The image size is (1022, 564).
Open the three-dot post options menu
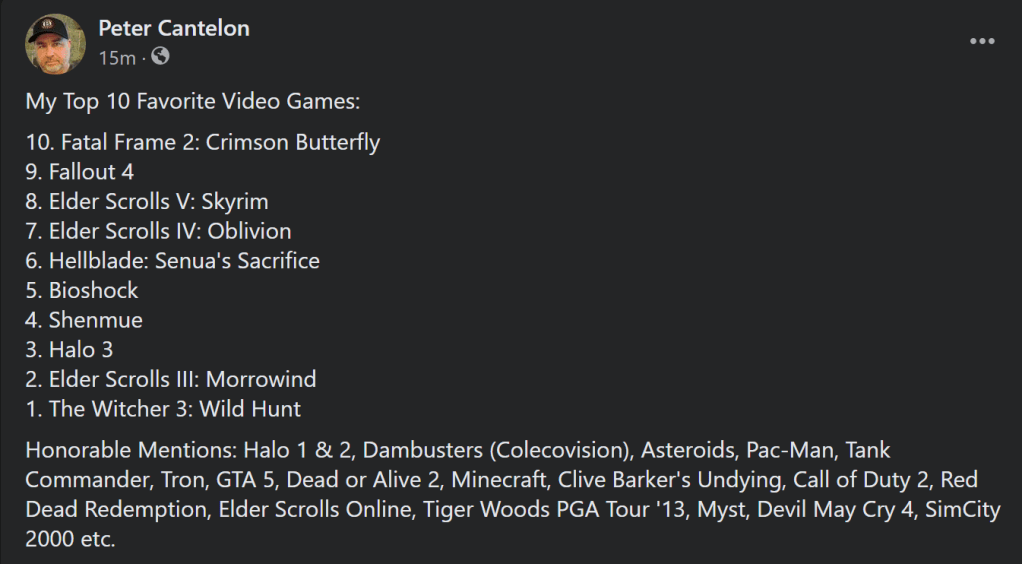tap(982, 42)
